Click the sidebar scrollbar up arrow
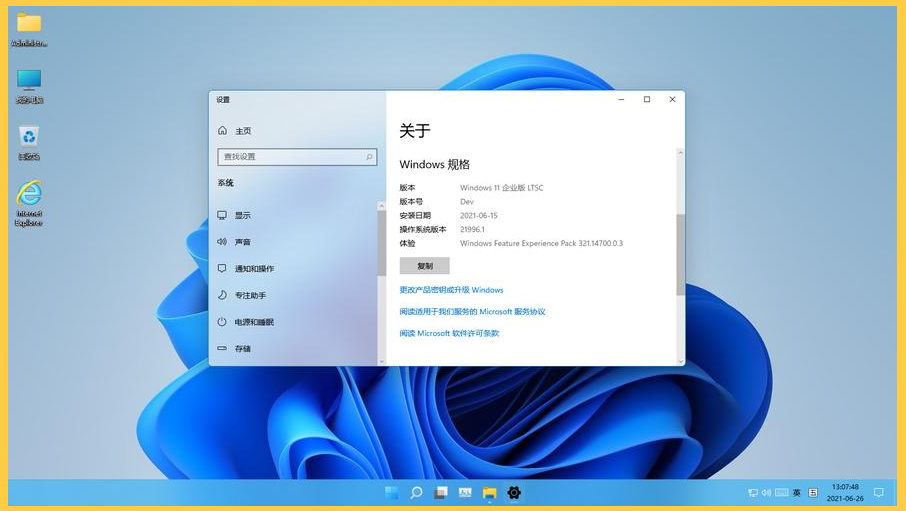This screenshot has height=511, width=906. 381,206
